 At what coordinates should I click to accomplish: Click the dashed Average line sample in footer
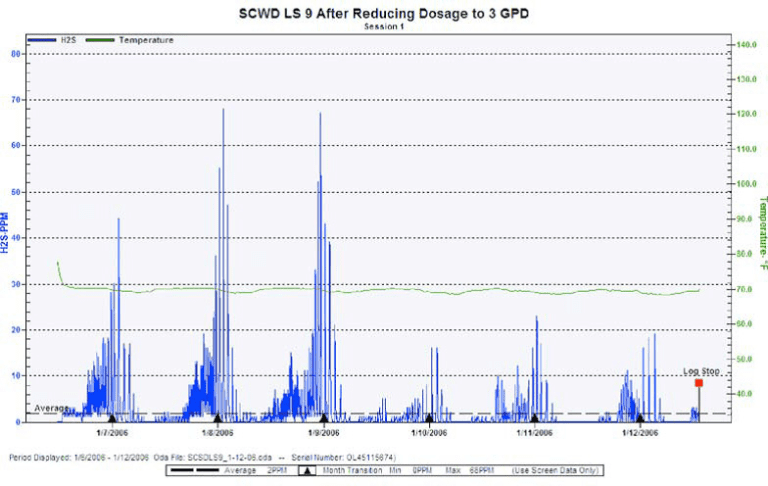pos(195,470)
